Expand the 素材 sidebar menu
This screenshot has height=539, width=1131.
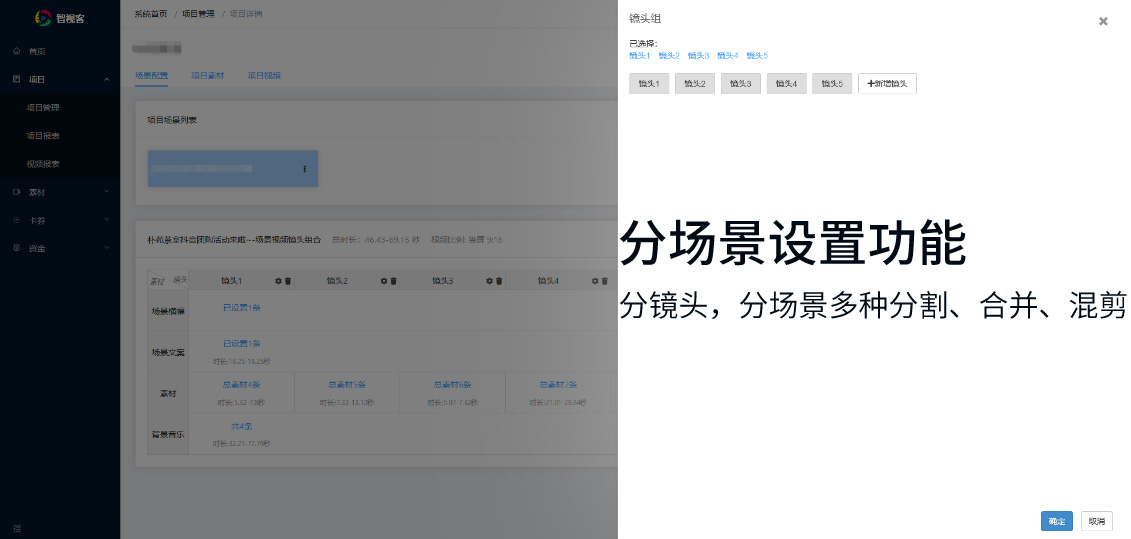pyautogui.click(x=60, y=192)
